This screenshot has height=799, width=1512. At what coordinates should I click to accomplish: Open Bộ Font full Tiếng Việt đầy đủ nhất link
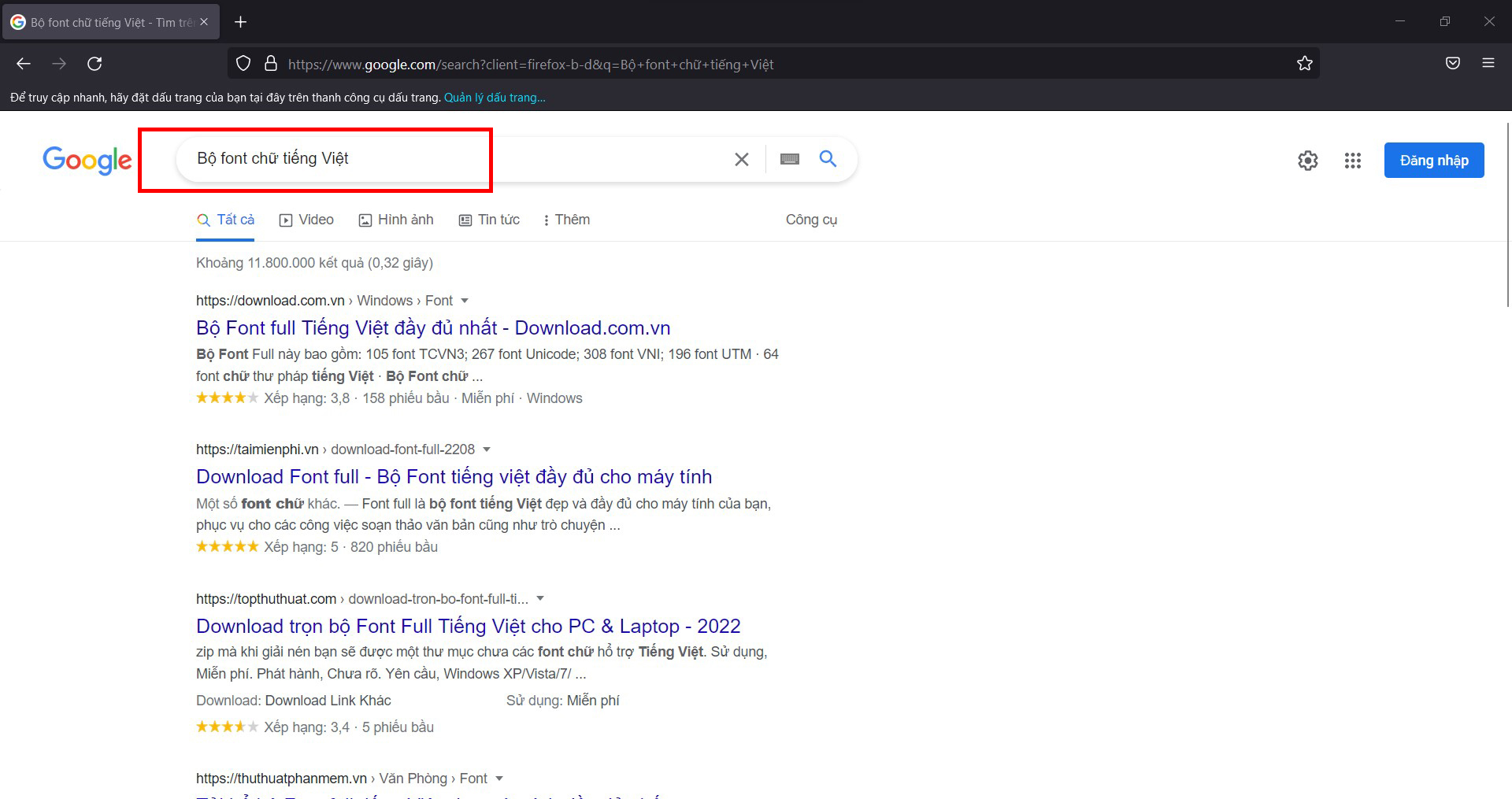click(x=433, y=327)
